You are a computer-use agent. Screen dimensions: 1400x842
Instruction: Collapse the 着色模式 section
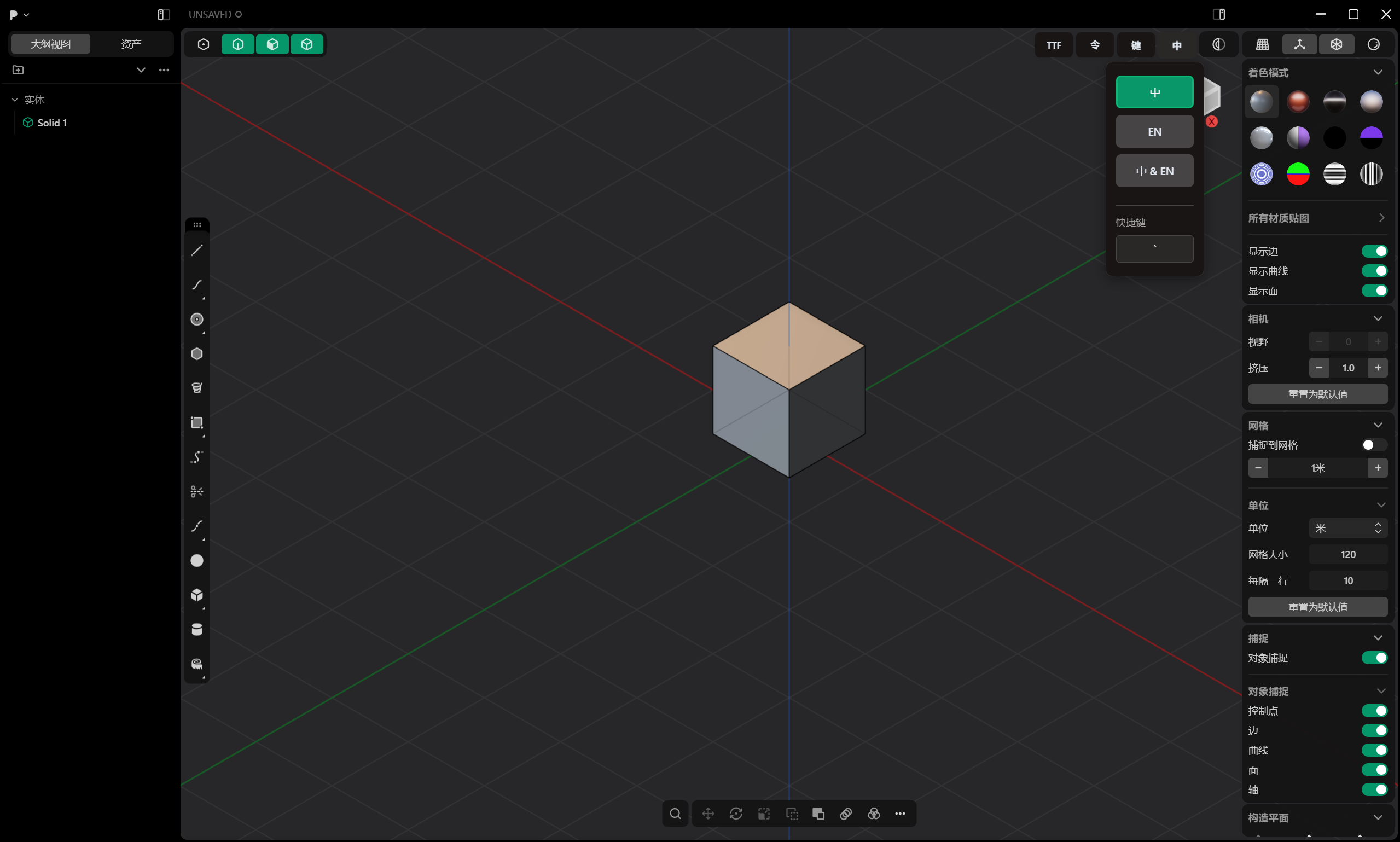point(1378,73)
